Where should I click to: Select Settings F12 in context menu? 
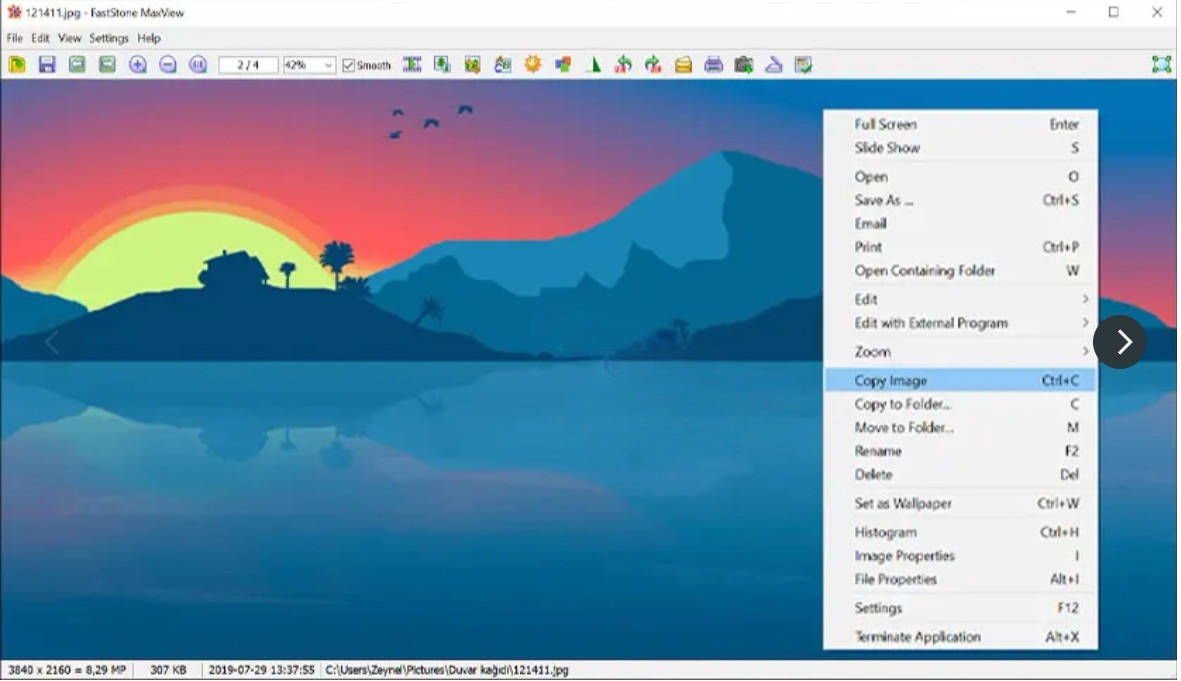[x=960, y=608]
